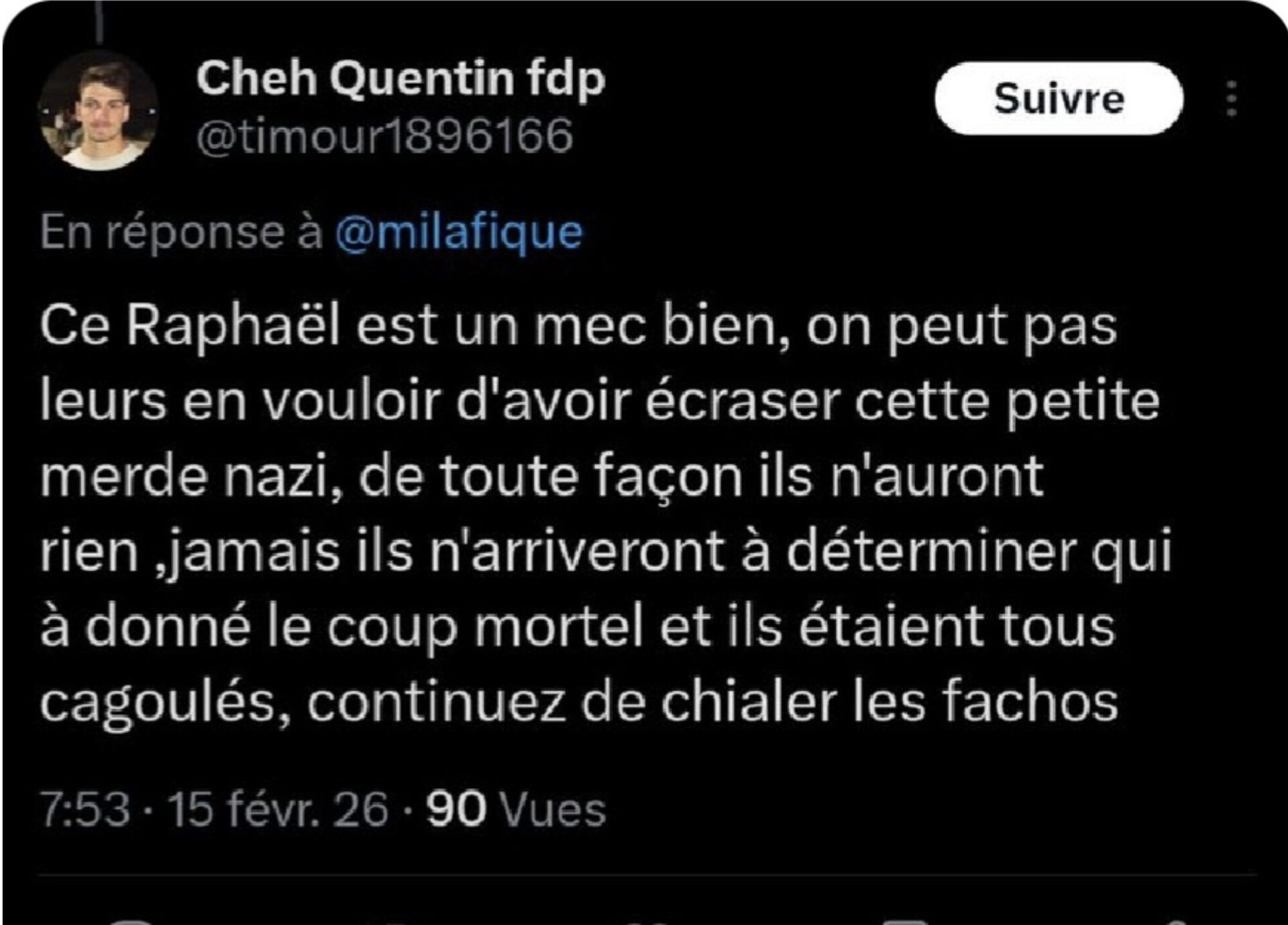
Task: Click the word cagoulés in the tweet
Action: click(x=165, y=702)
